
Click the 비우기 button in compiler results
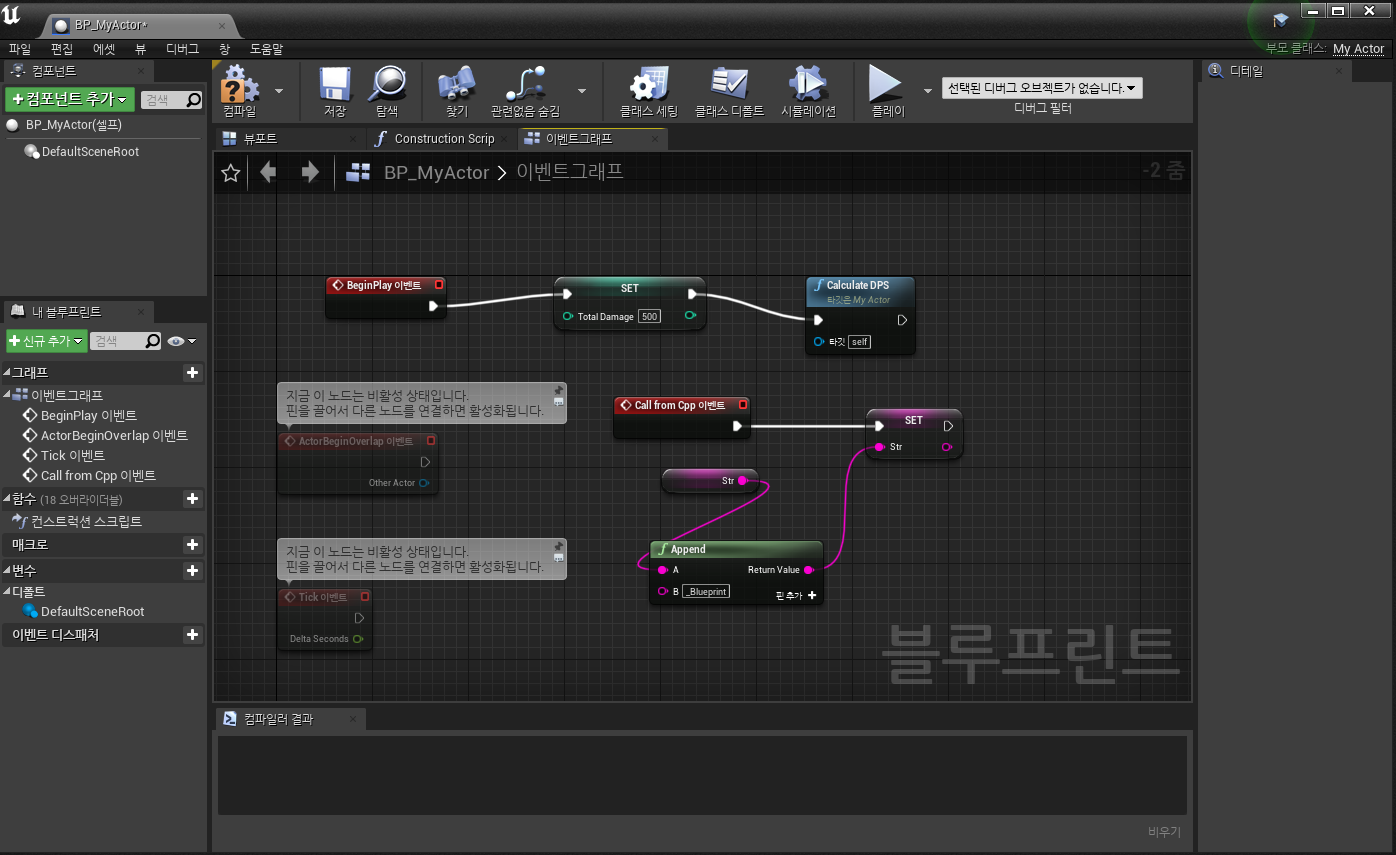click(x=1164, y=831)
